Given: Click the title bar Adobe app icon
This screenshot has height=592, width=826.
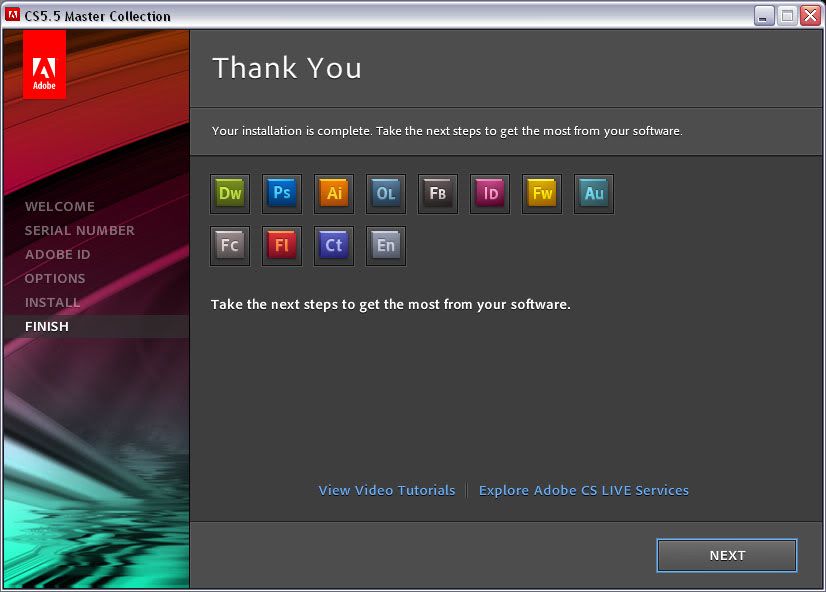Looking at the screenshot, I should click(12, 15).
